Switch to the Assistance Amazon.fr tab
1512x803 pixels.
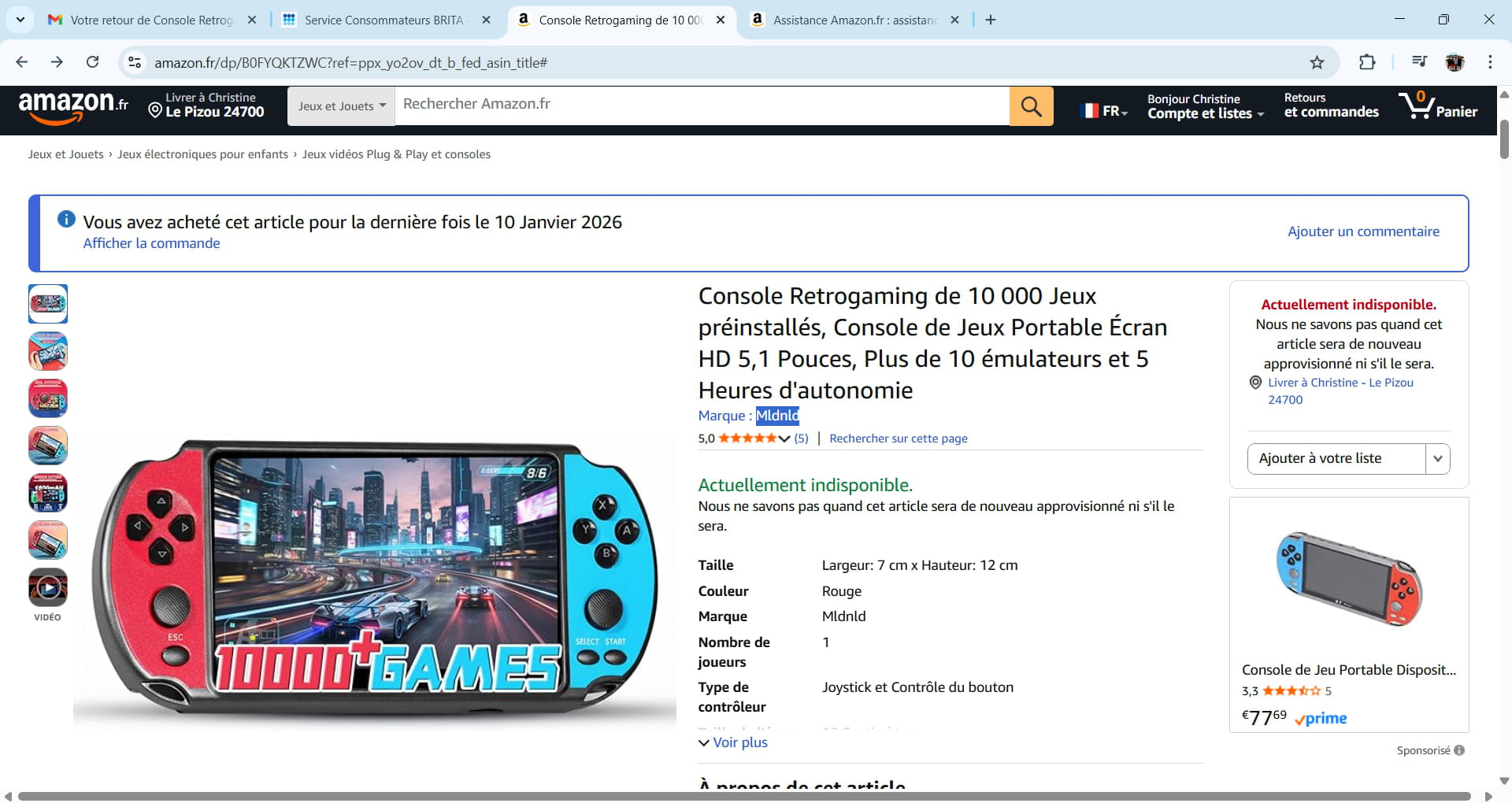(x=854, y=20)
